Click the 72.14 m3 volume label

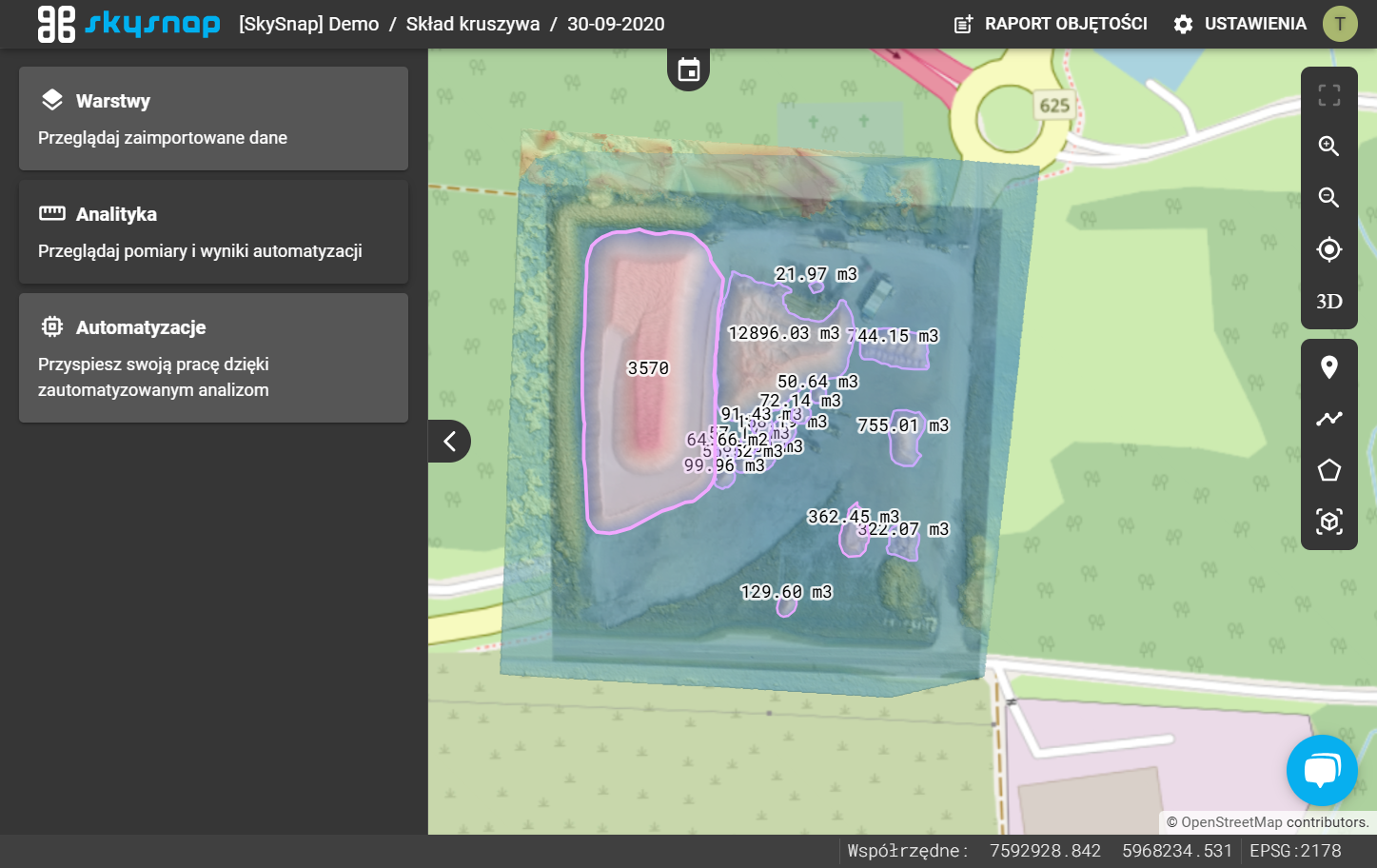click(x=799, y=401)
